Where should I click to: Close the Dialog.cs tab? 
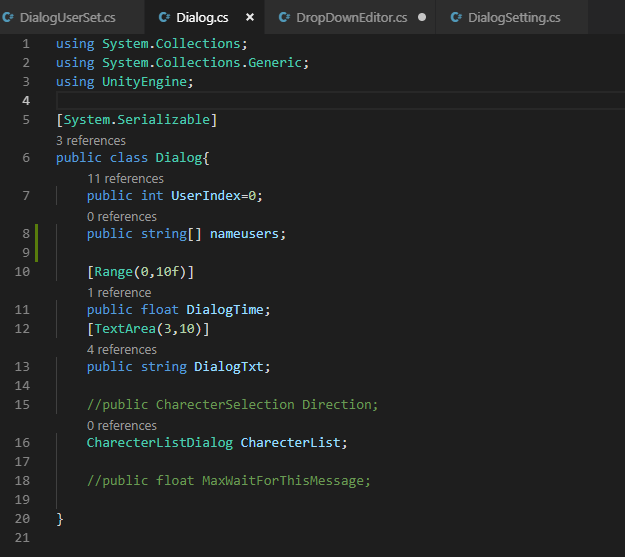coord(249,18)
